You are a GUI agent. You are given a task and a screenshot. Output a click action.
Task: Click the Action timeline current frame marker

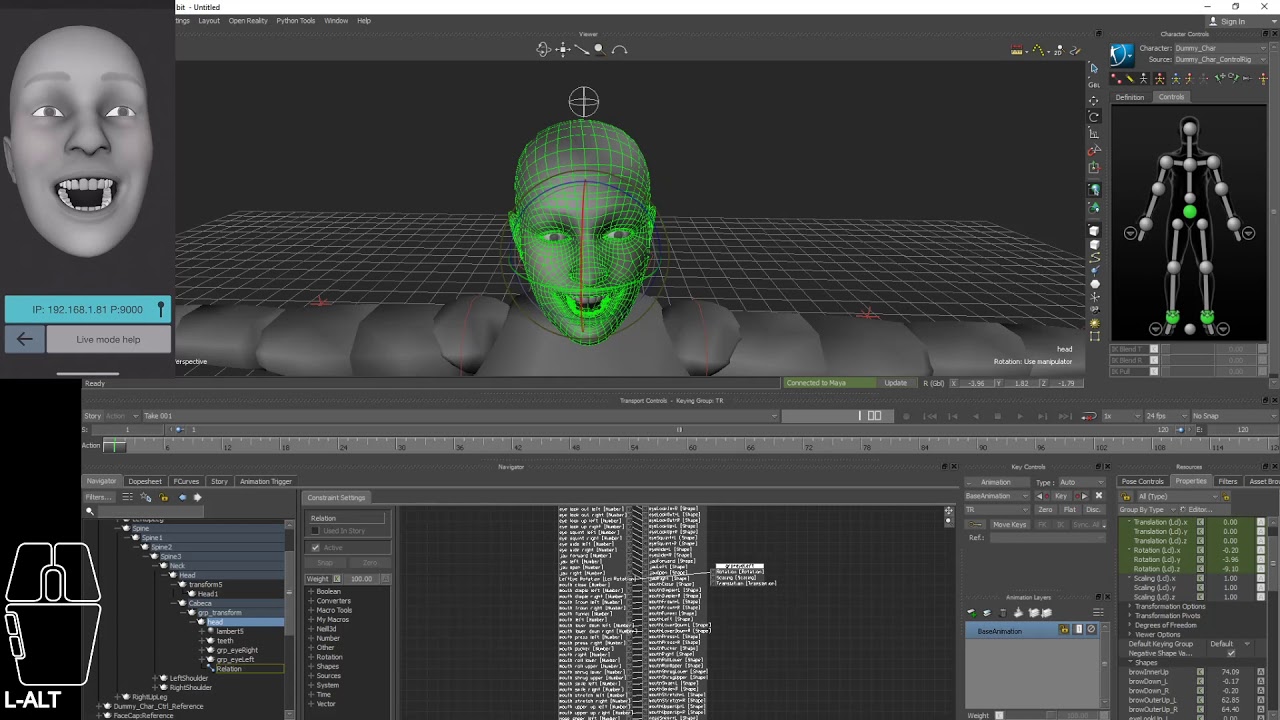[x=115, y=446]
